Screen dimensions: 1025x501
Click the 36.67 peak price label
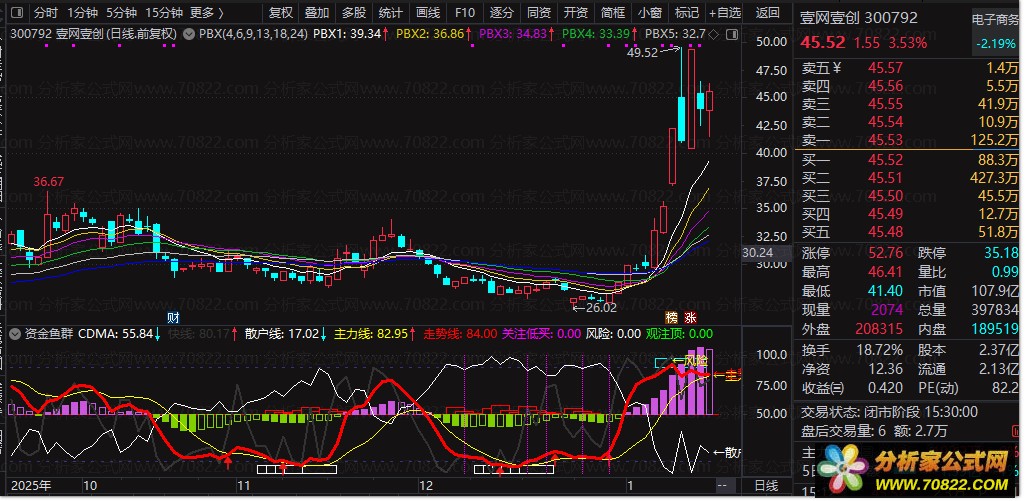(x=49, y=182)
